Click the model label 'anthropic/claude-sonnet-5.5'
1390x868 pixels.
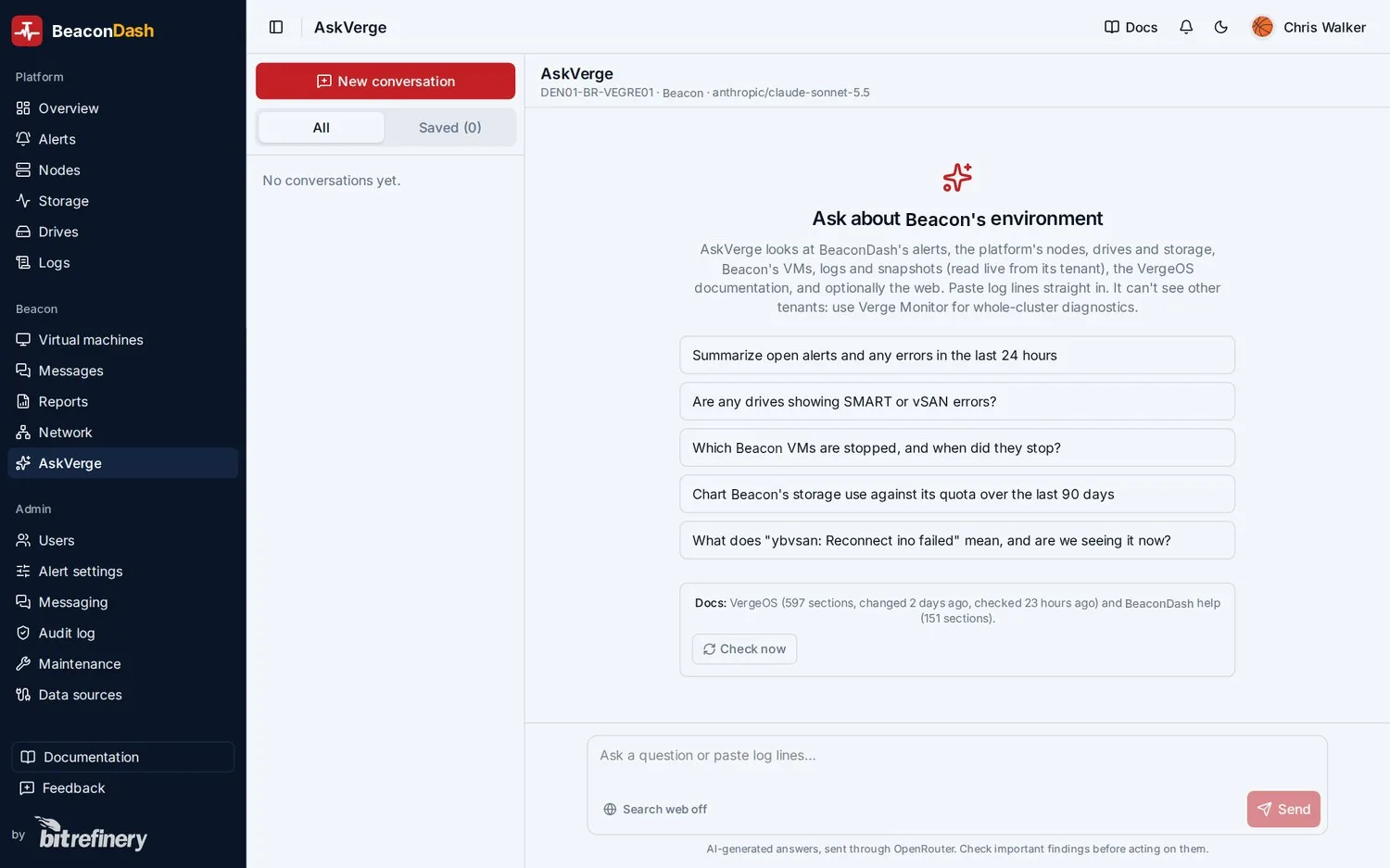(791, 93)
